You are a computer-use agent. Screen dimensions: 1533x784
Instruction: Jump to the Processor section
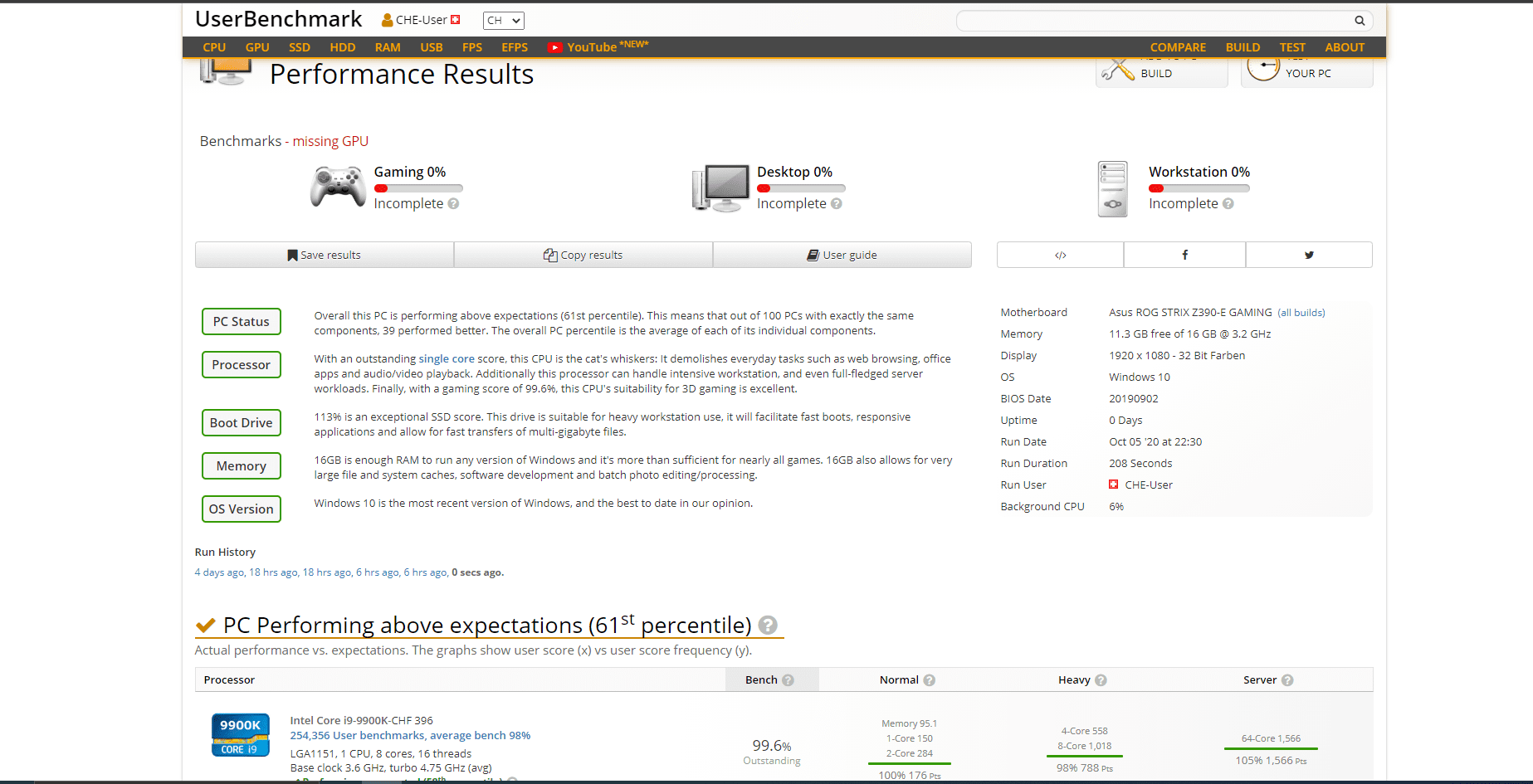(x=242, y=365)
